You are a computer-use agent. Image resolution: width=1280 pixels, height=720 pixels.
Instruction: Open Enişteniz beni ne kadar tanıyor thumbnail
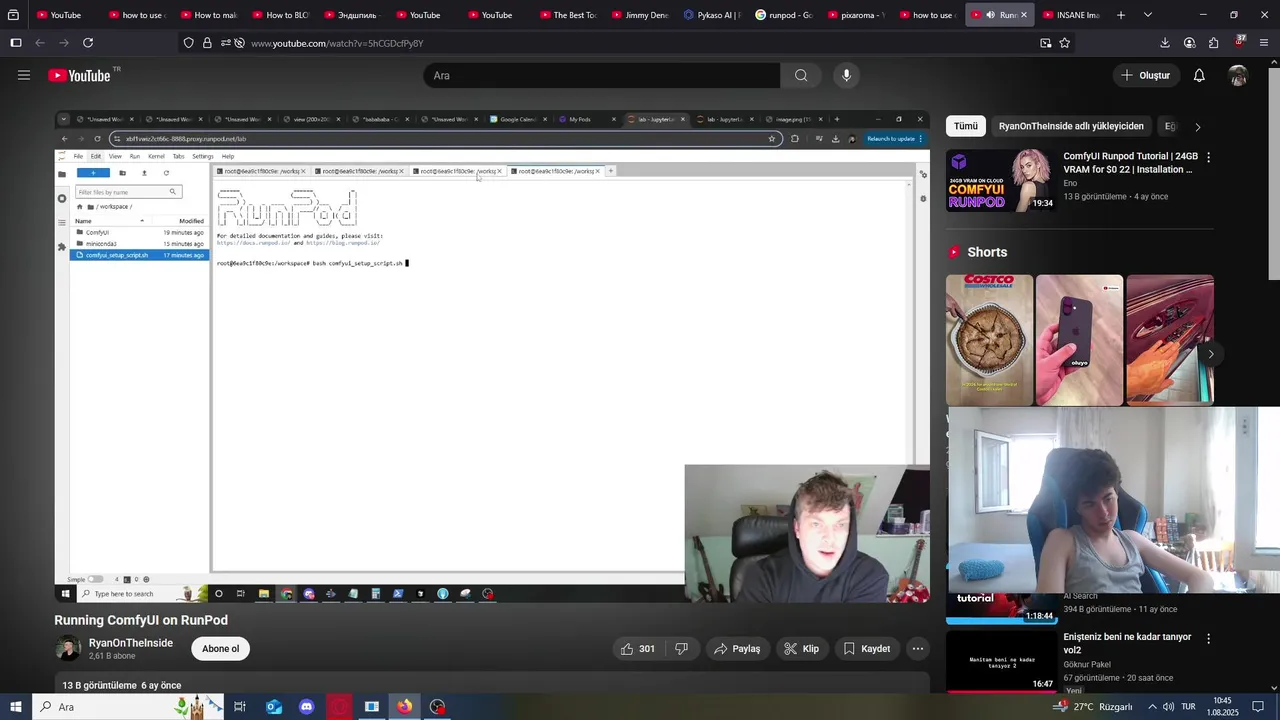pos(1000,661)
